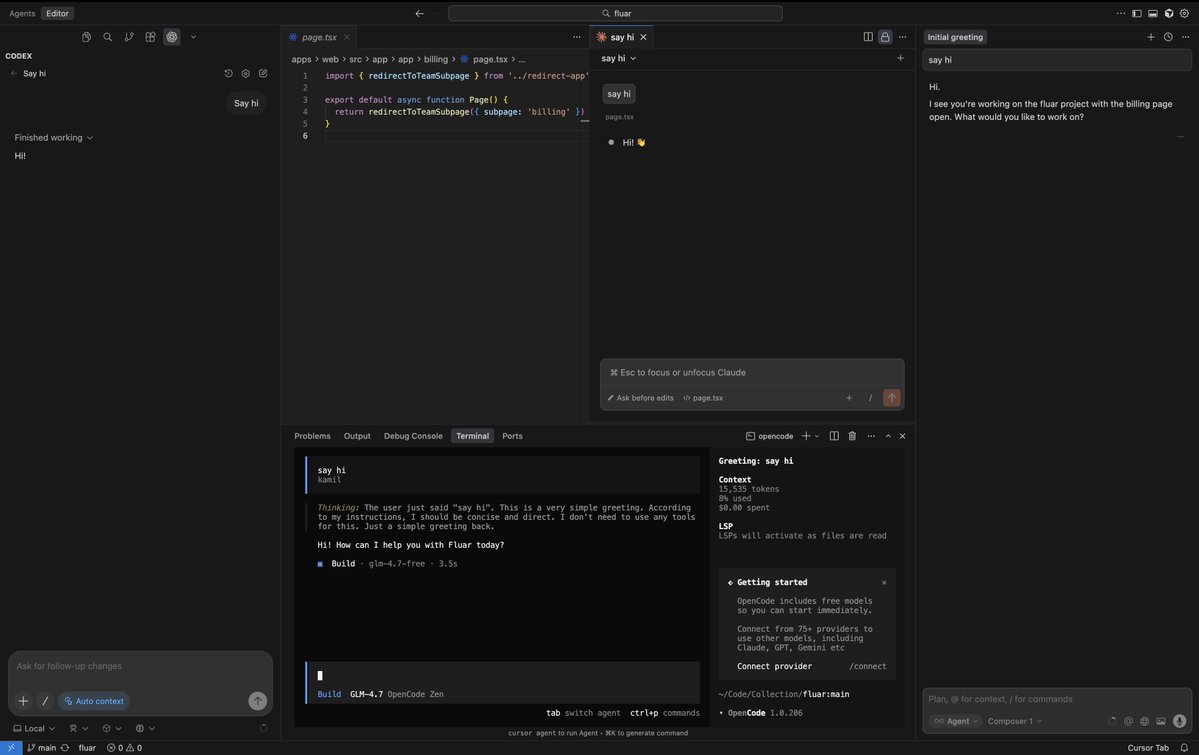Send Claude message with orange arrow button
The width and height of the screenshot is (1199, 755).
892,398
